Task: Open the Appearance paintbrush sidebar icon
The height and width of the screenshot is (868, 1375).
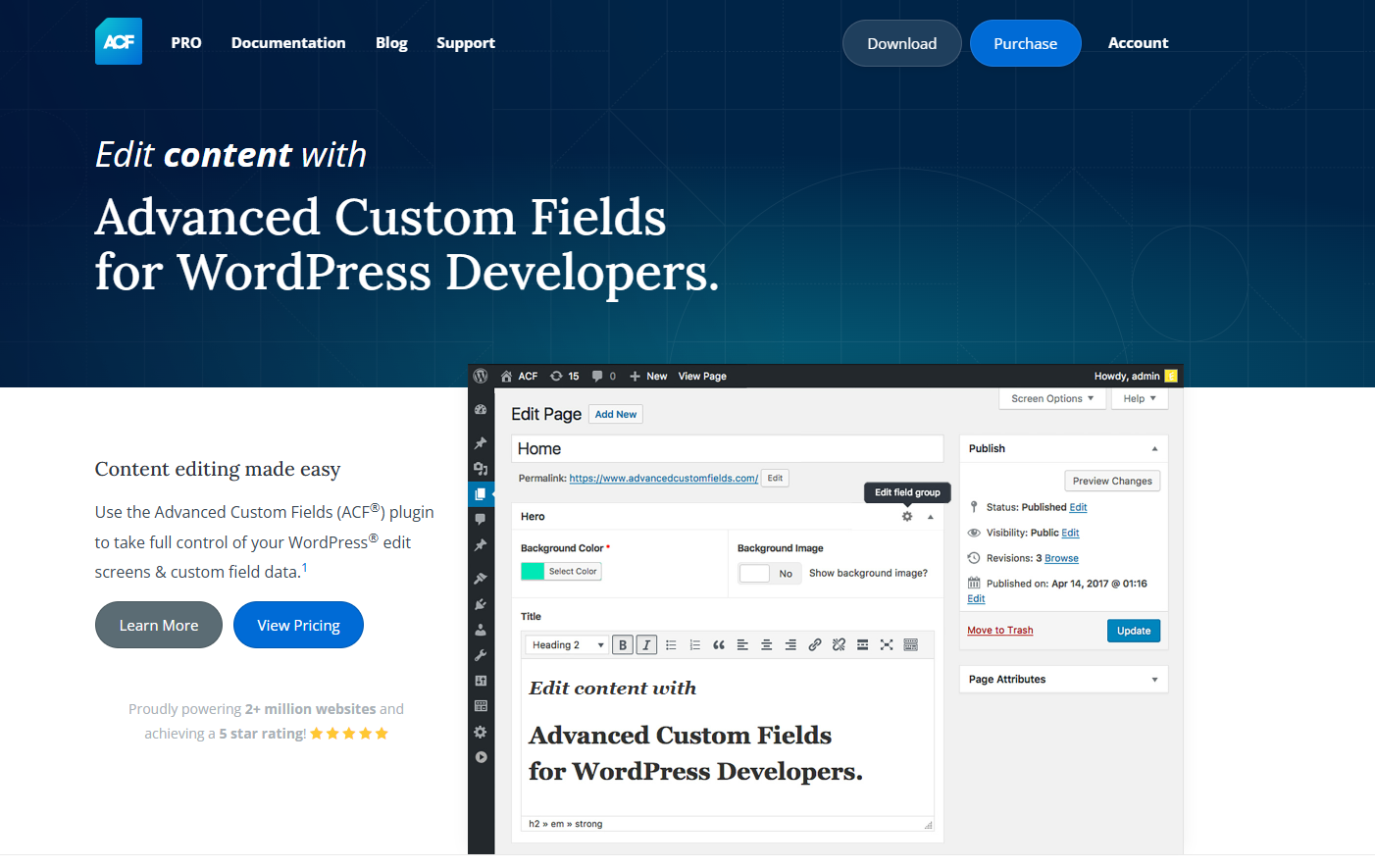Action: point(481,579)
